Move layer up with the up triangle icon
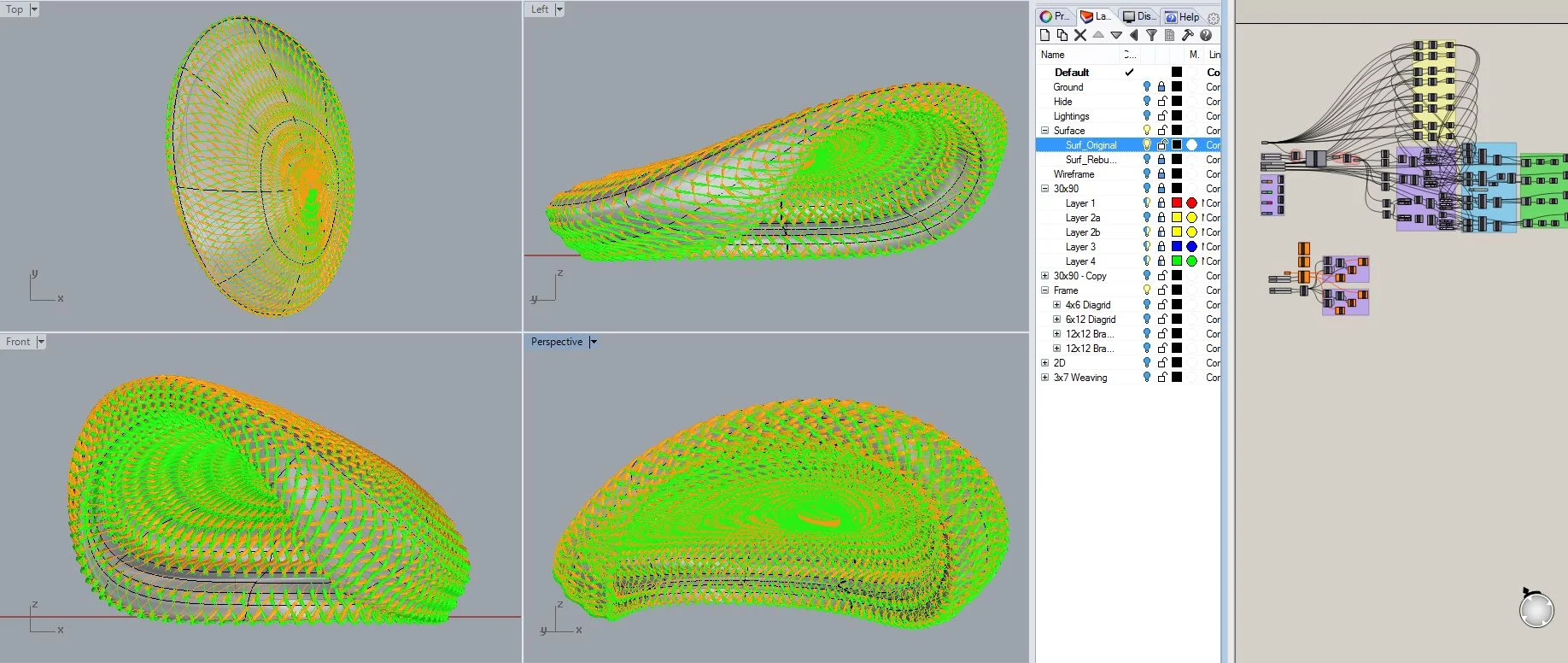Image resolution: width=1568 pixels, height=663 pixels. click(x=1098, y=35)
